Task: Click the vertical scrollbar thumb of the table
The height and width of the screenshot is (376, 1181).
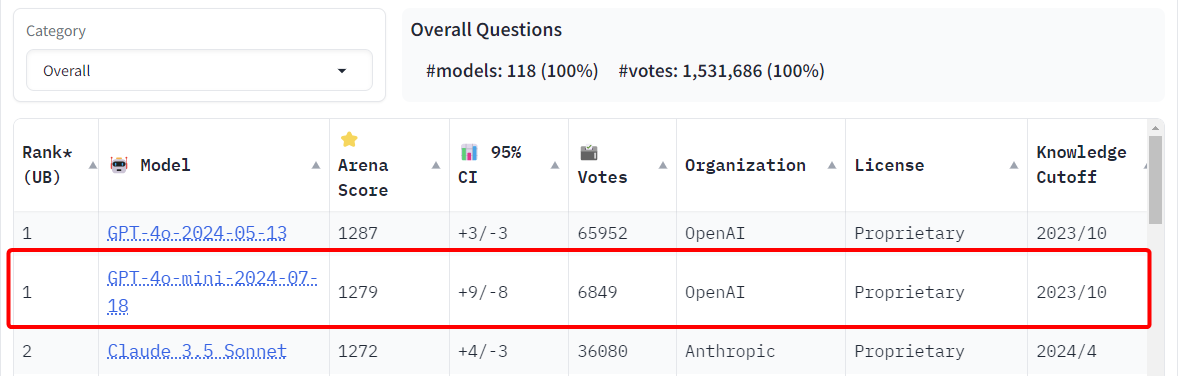Action: [x=1155, y=179]
